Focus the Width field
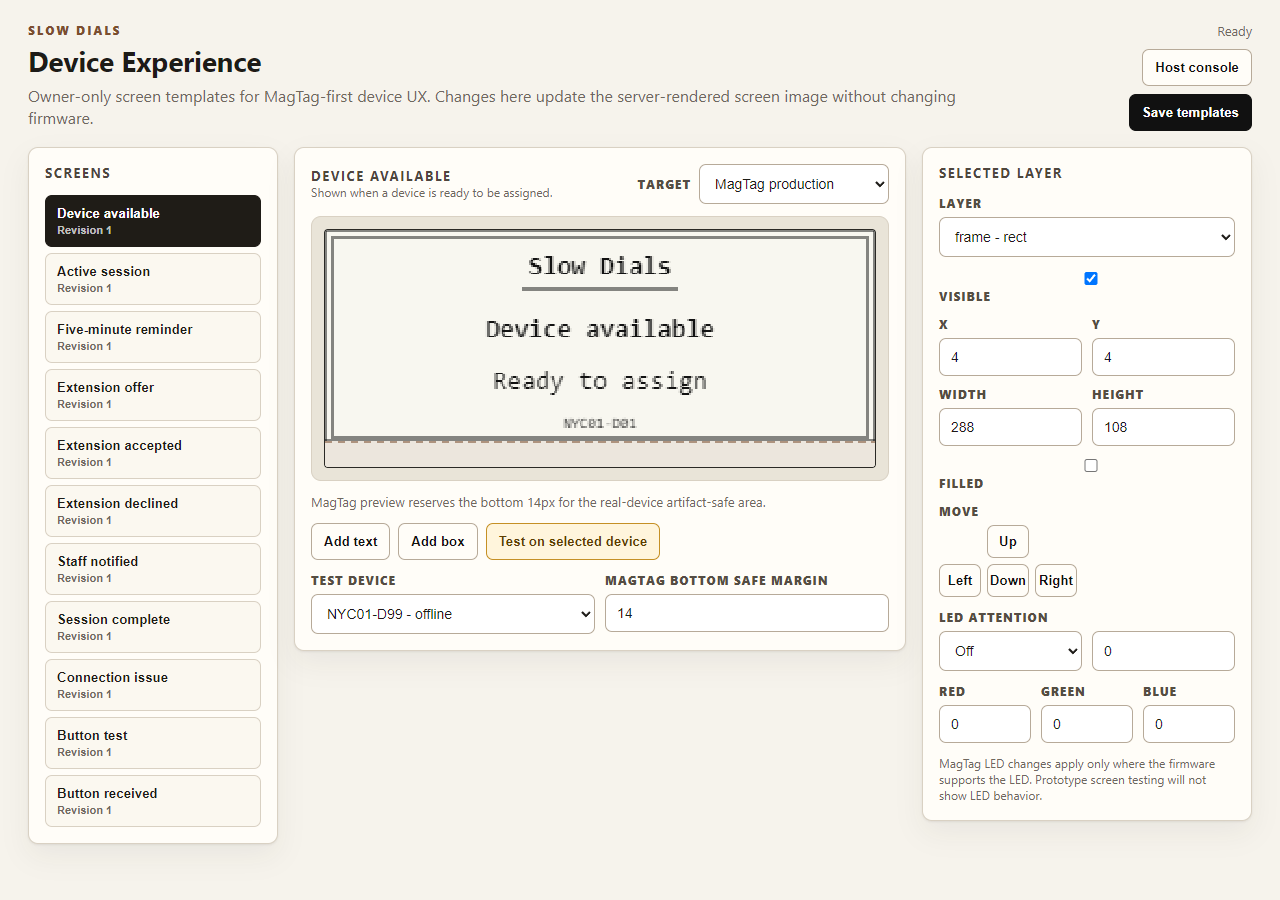The image size is (1280, 900). (x=1010, y=427)
